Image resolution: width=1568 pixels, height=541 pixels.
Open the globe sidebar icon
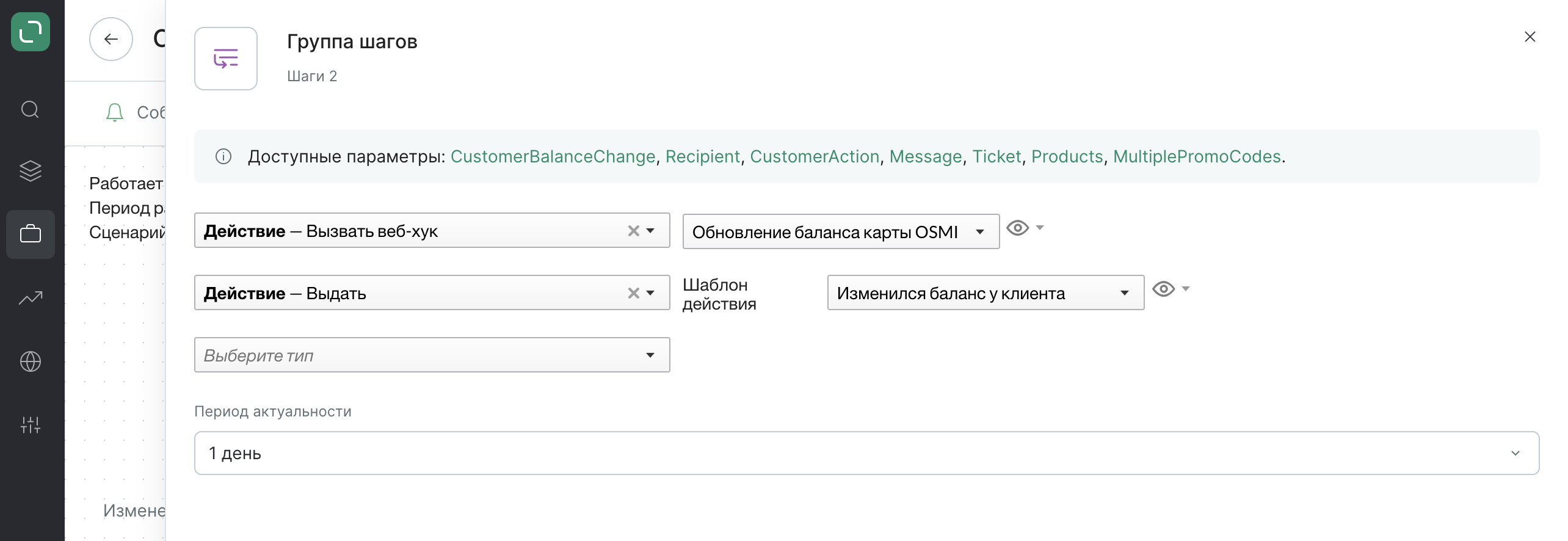[30, 361]
